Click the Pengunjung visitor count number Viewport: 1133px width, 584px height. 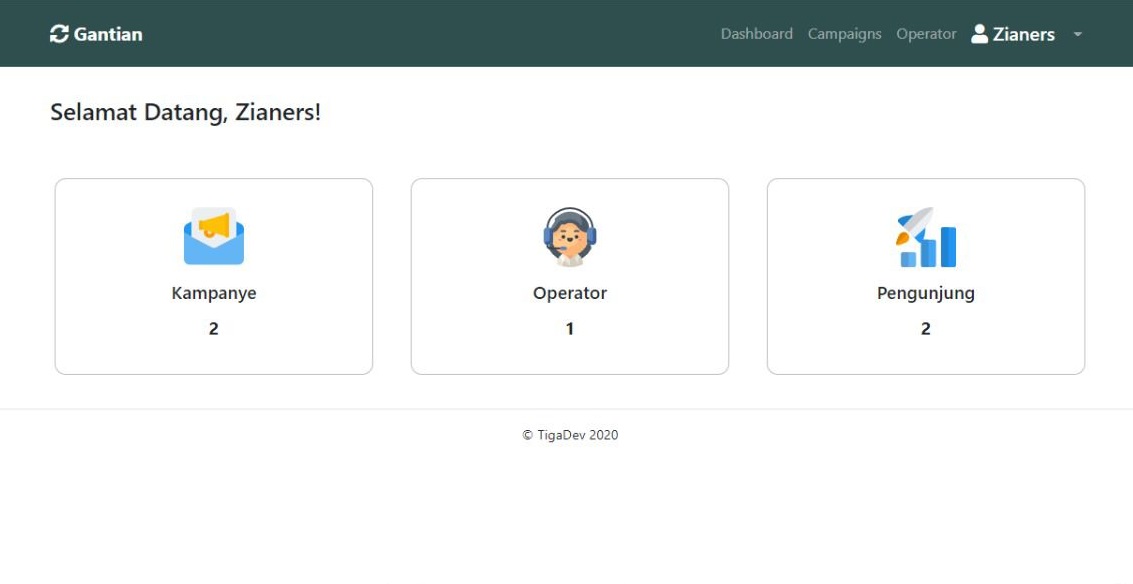[926, 328]
